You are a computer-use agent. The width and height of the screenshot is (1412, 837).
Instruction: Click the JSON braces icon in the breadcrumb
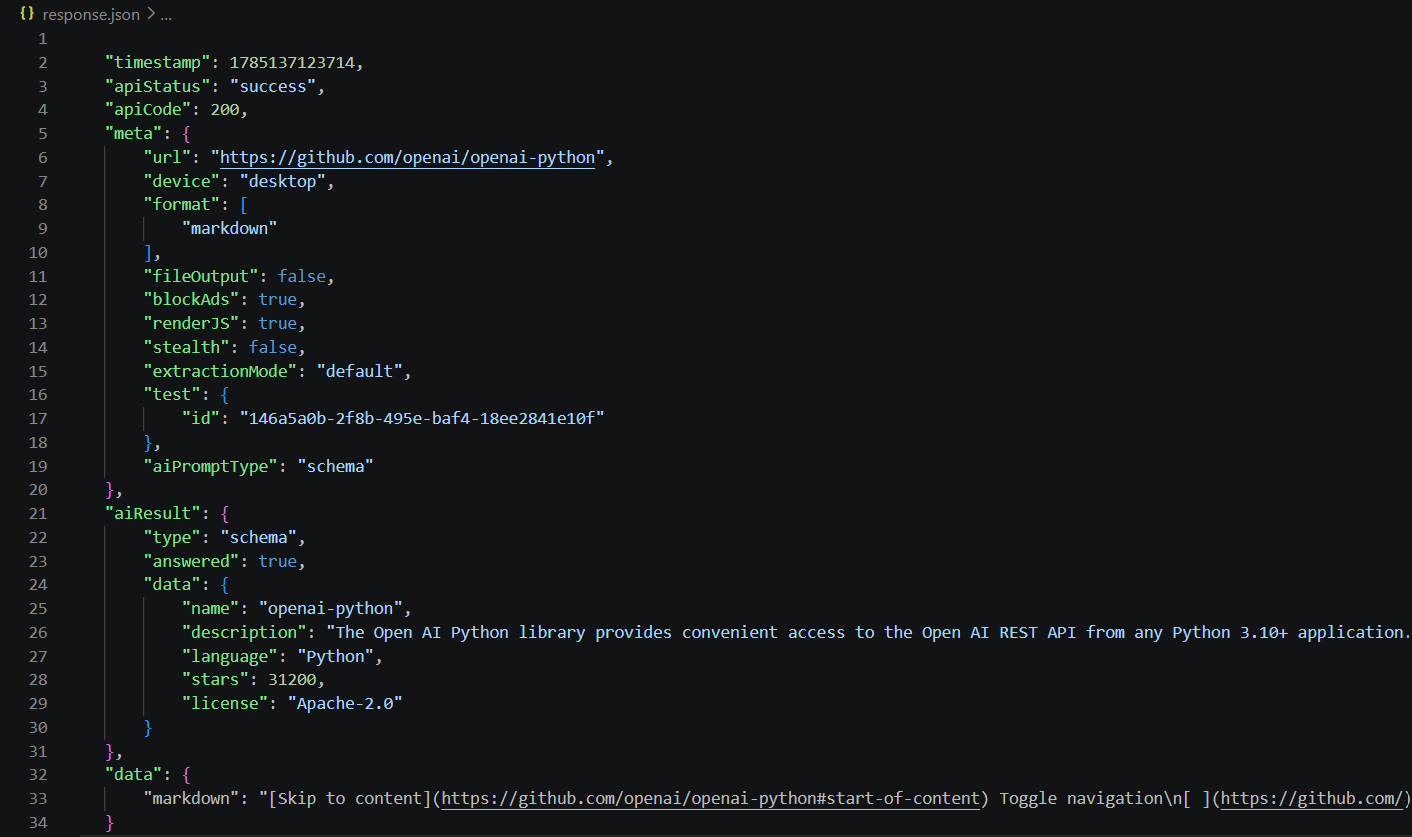(27, 15)
